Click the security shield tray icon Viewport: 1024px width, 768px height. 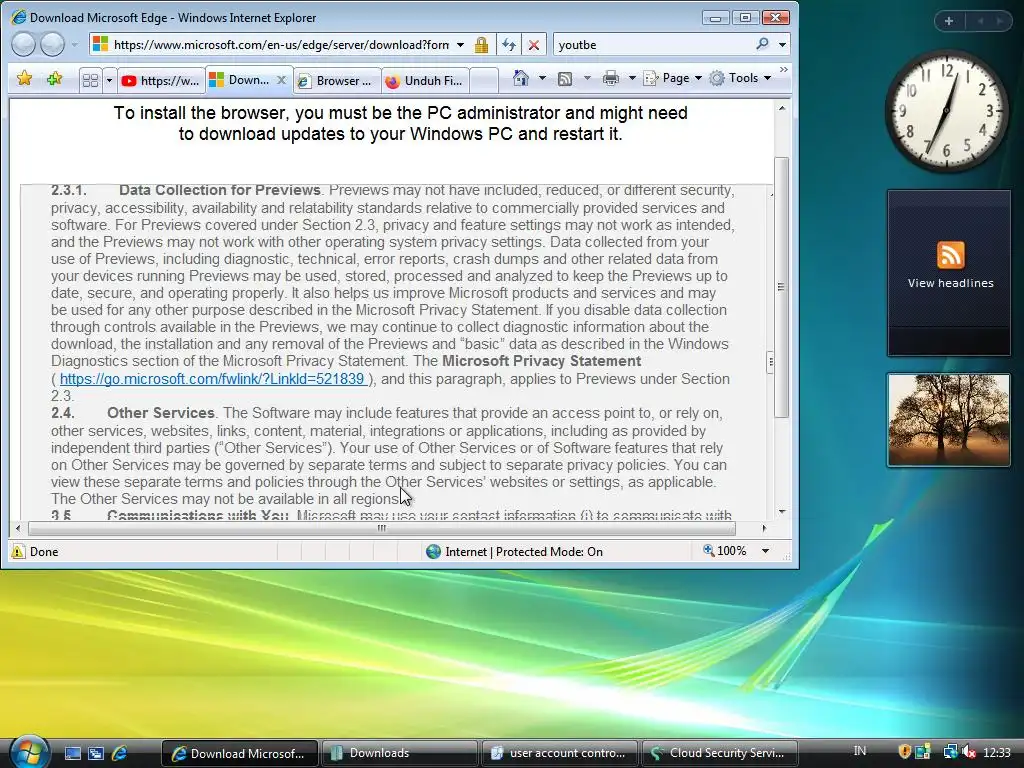coord(904,752)
